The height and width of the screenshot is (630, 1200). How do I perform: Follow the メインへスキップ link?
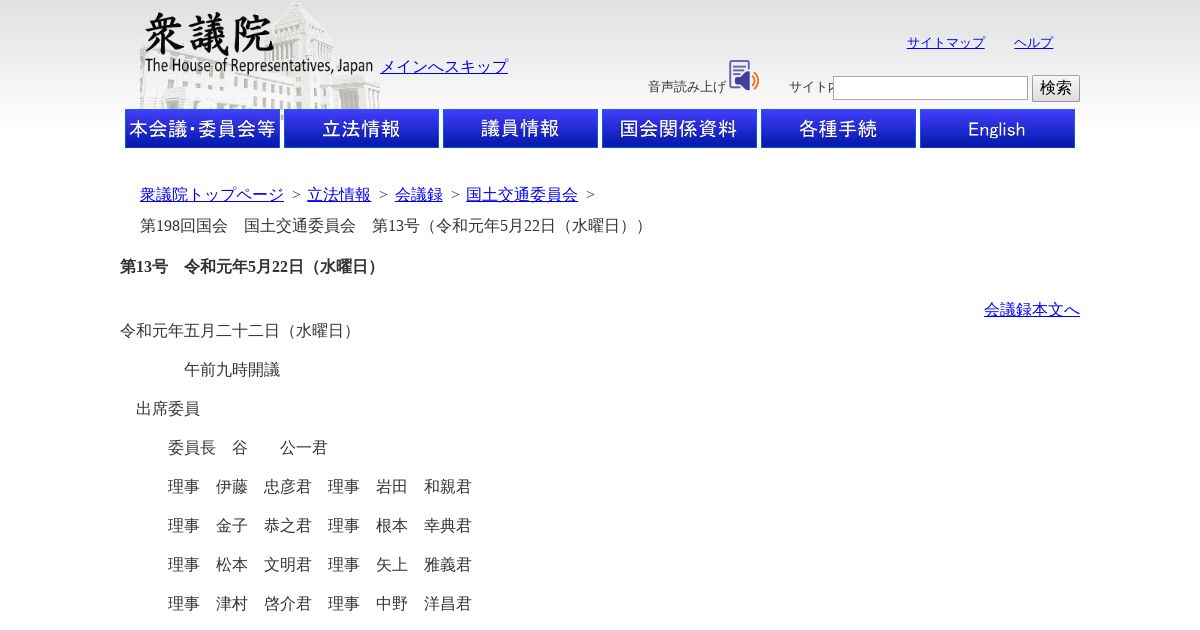tap(444, 67)
